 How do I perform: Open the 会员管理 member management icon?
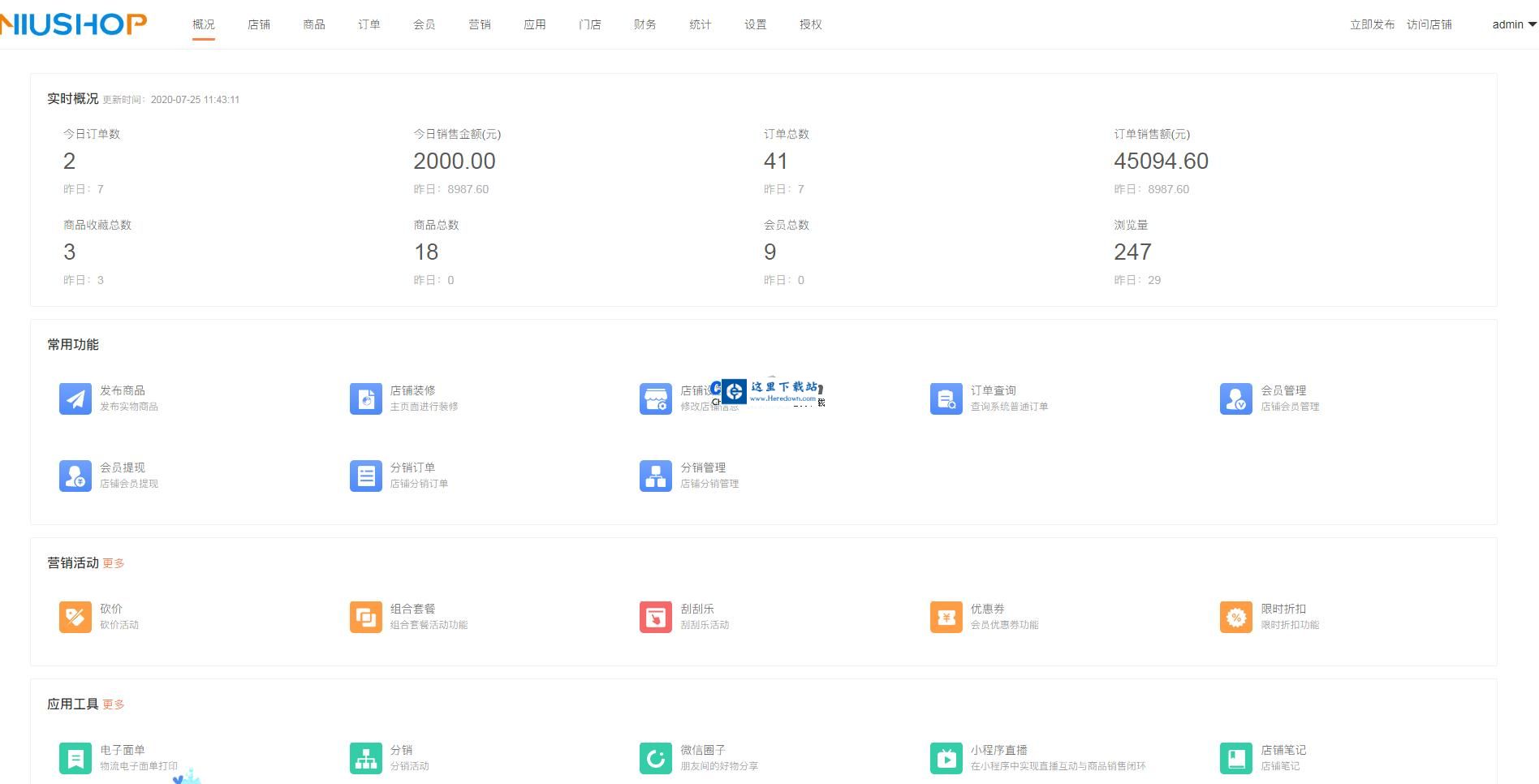[1235, 398]
